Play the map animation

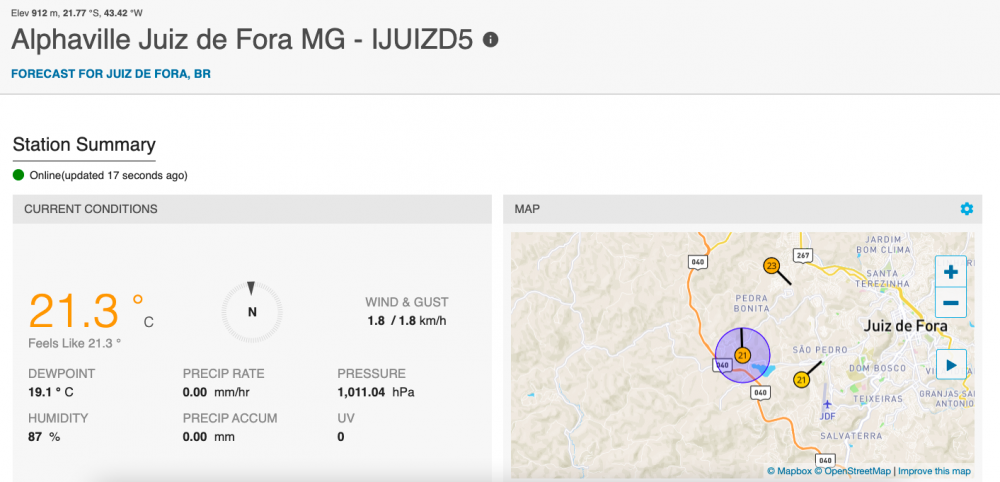coord(950,365)
